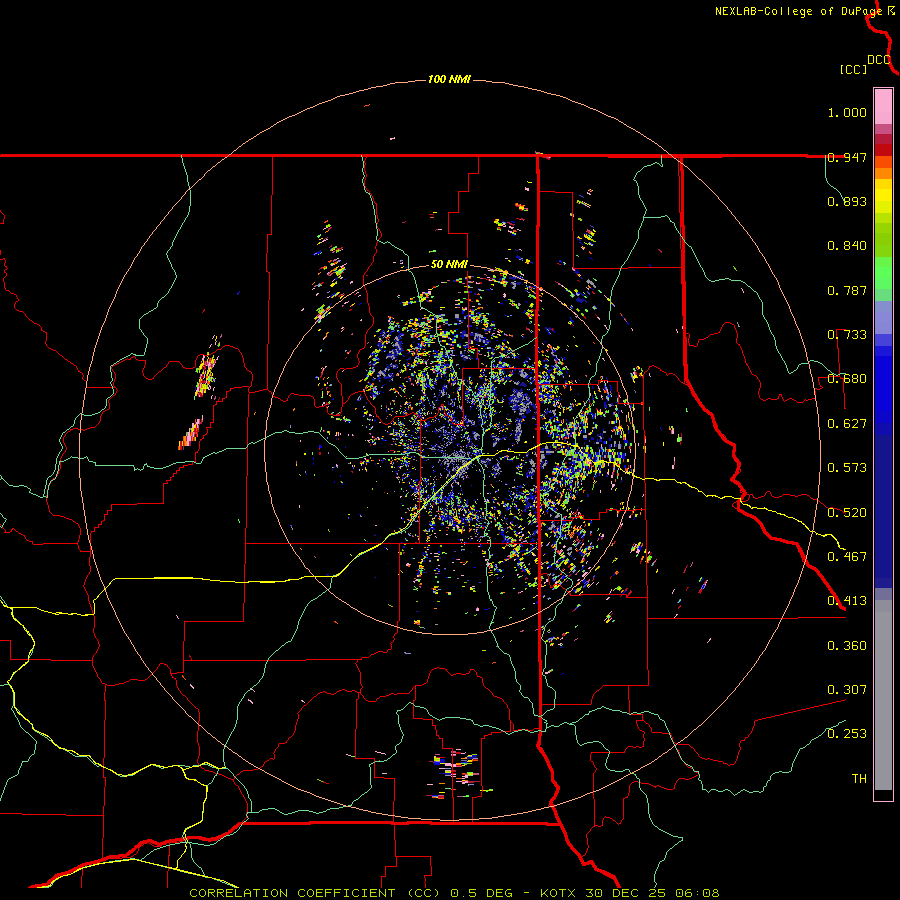900x900 pixels.
Task: Click the 0.947 scale value
Action: [x=847, y=157]
